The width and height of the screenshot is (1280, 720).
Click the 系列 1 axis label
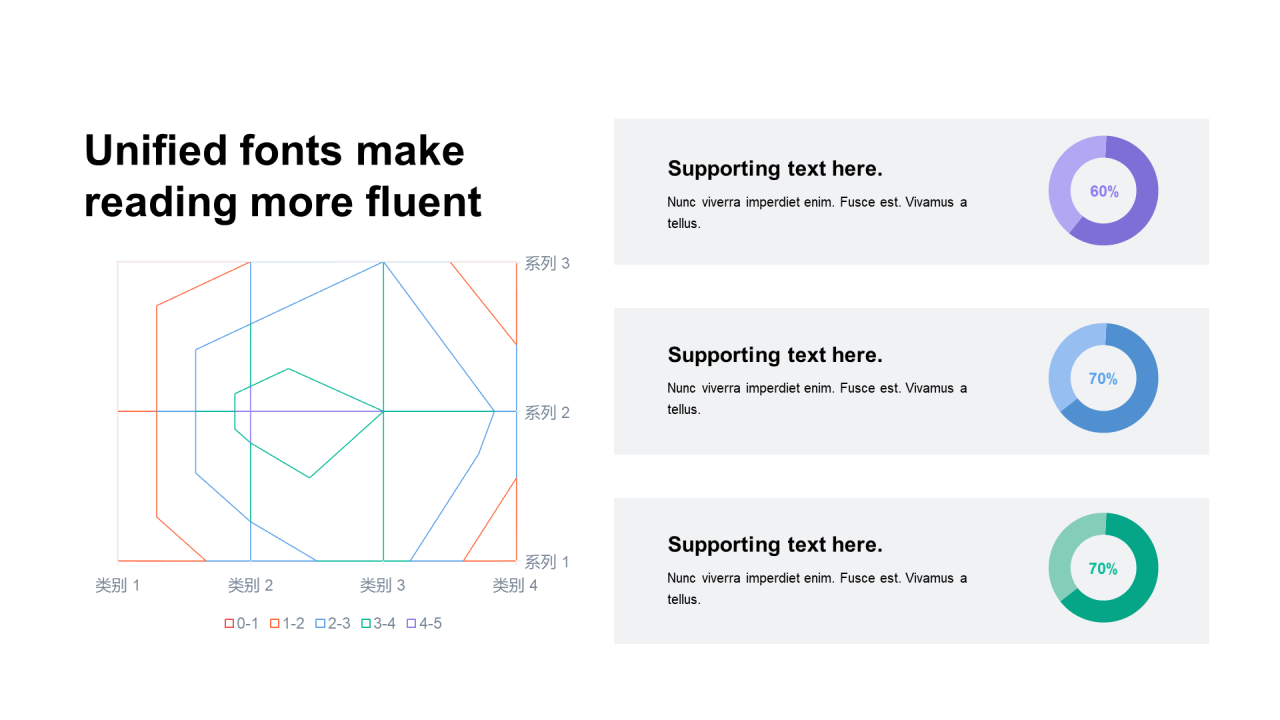click(547, 562)
